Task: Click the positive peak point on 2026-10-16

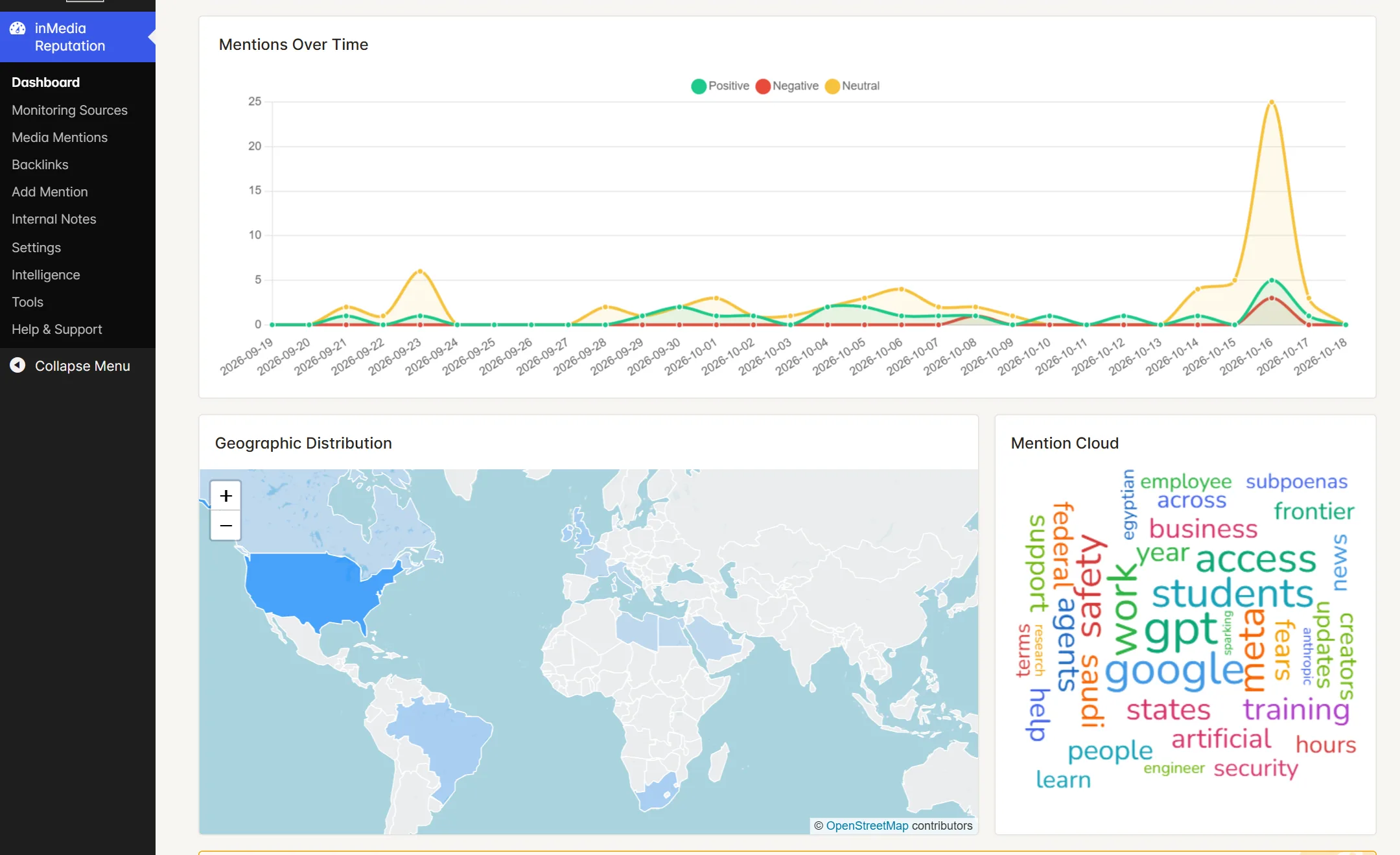Action: [x=1272, y=280]
